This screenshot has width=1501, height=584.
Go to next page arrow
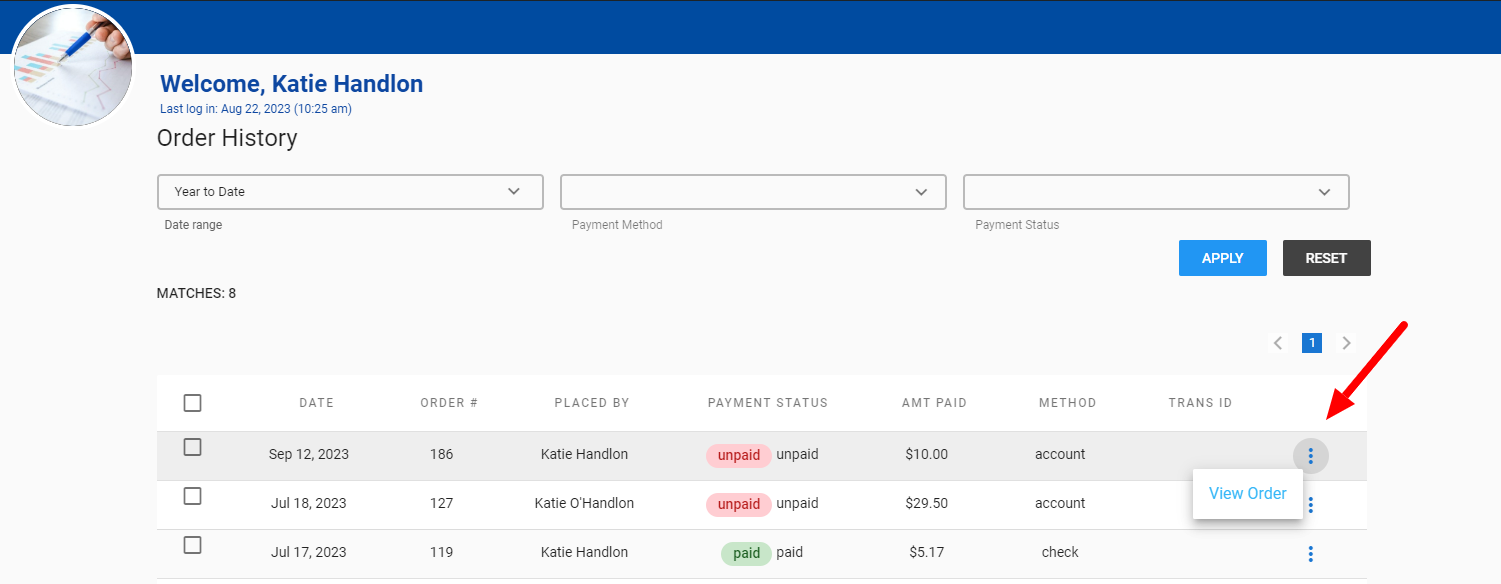pyautogui.click(x=1346, y=343)
